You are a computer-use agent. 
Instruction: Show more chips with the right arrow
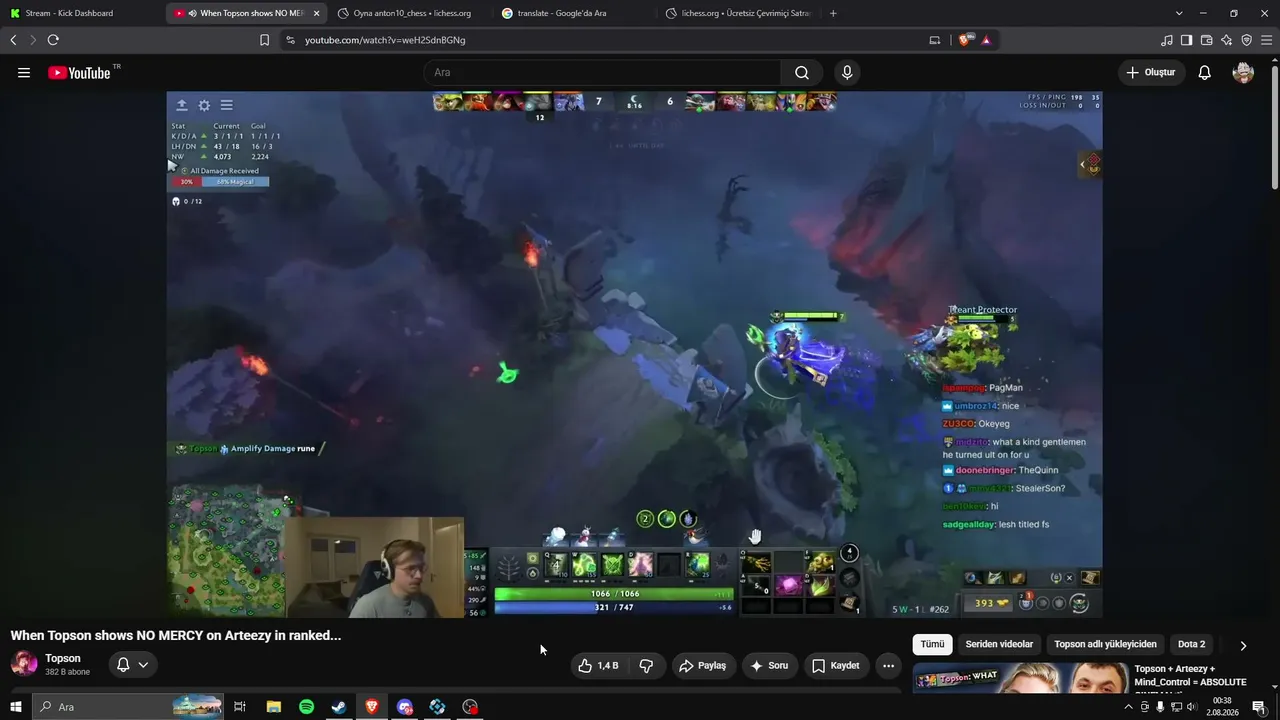coord(1243,645)
